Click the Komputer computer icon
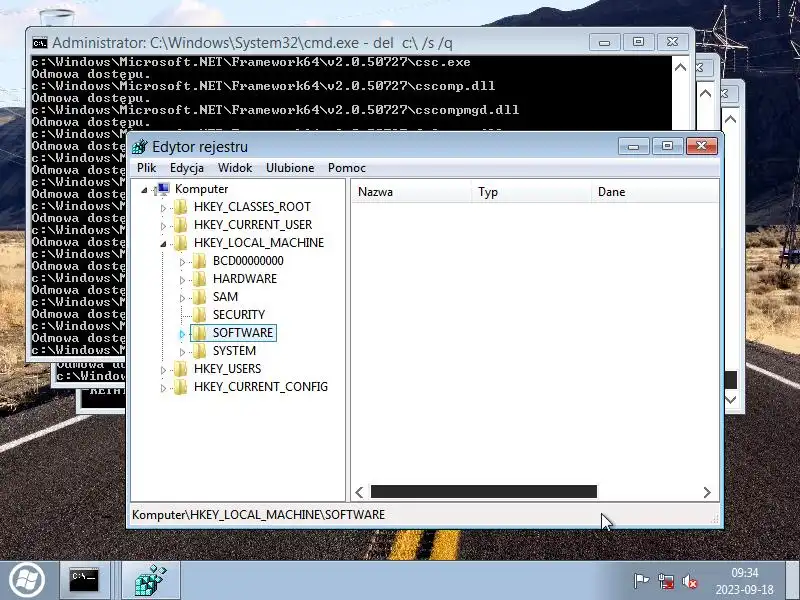 coord(163,189)
